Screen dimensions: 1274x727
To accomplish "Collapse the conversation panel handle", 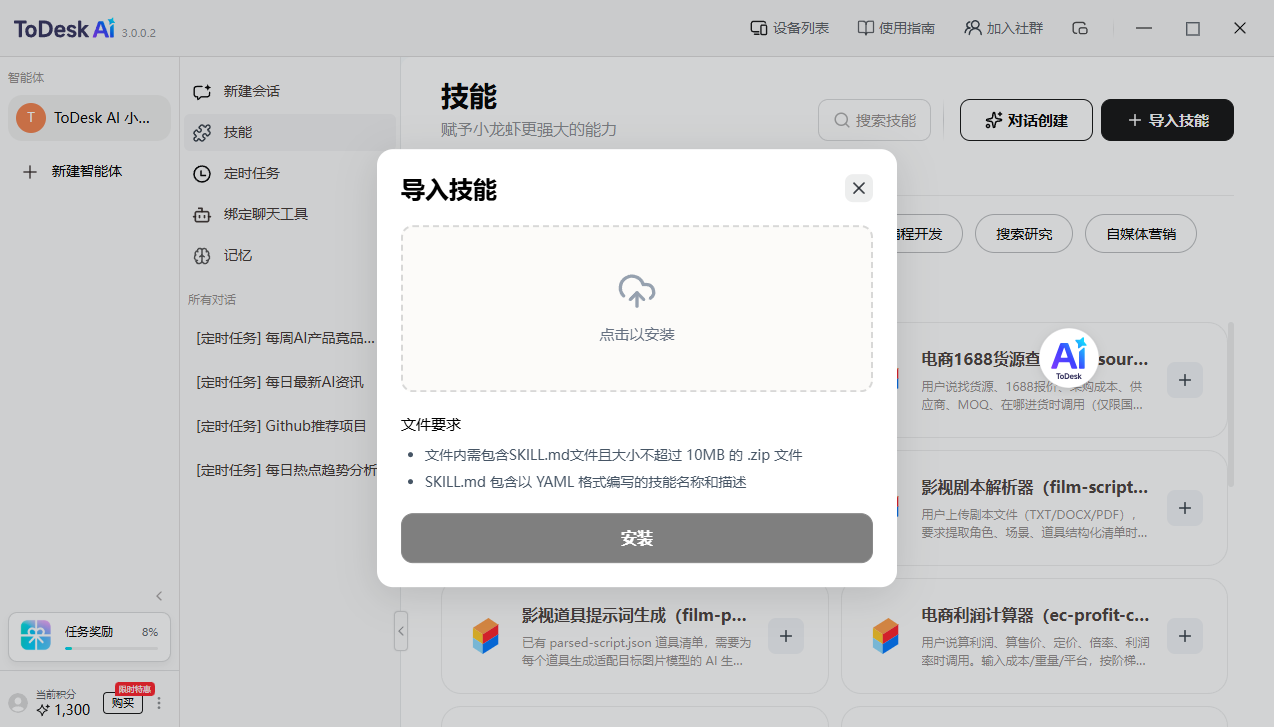I will pos(401,631).
